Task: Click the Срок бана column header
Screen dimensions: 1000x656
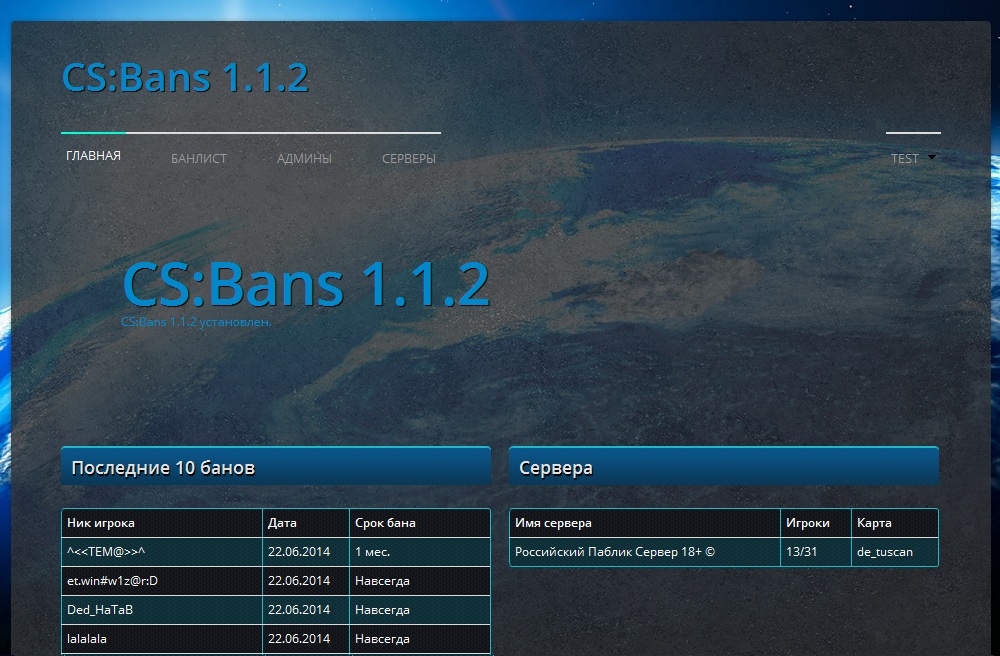Action: 420,523
